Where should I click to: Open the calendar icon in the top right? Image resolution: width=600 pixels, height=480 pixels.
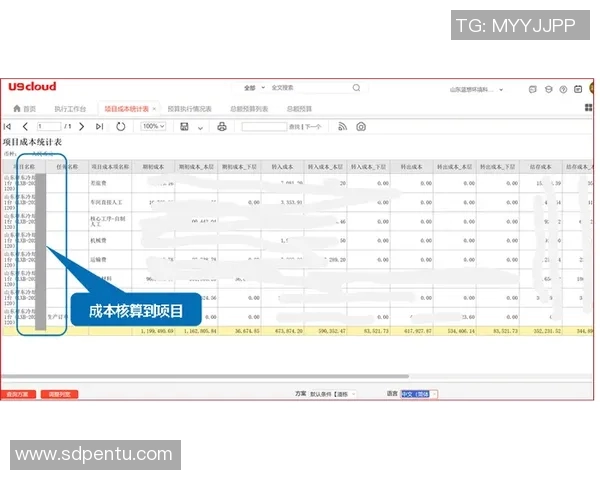[x=578, y=89]
